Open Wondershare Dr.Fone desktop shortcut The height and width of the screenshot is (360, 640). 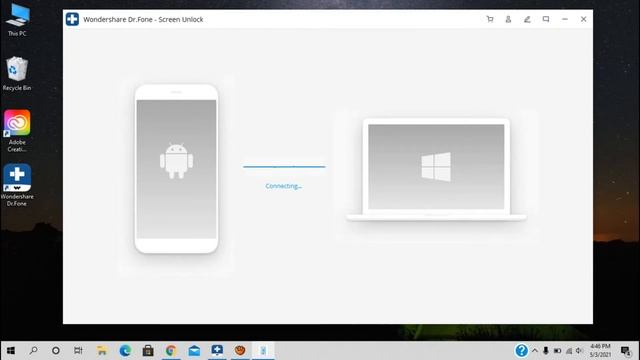click(x=17, y=185)
